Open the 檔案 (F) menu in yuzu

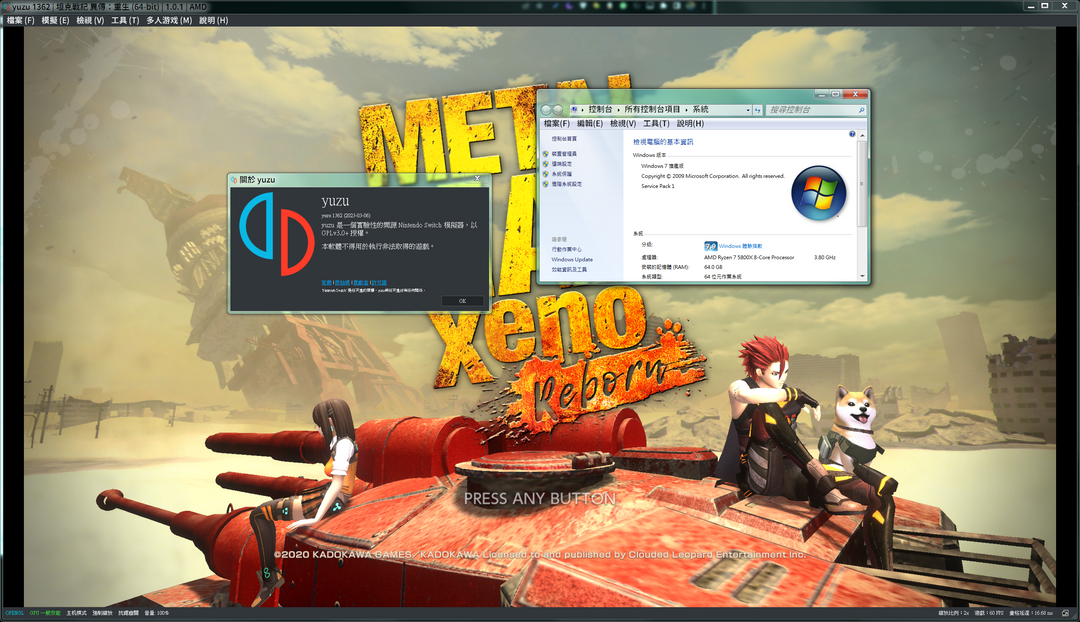[20, 21]
